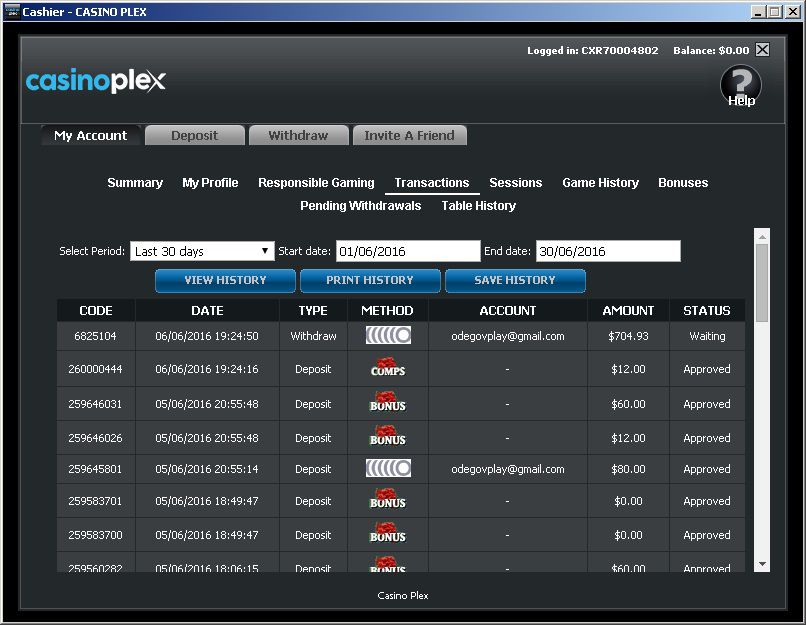Click the SAVE HISTORY button
This screenshot has height=625, width=806.
pyautogui.click(x=515, y=281)
